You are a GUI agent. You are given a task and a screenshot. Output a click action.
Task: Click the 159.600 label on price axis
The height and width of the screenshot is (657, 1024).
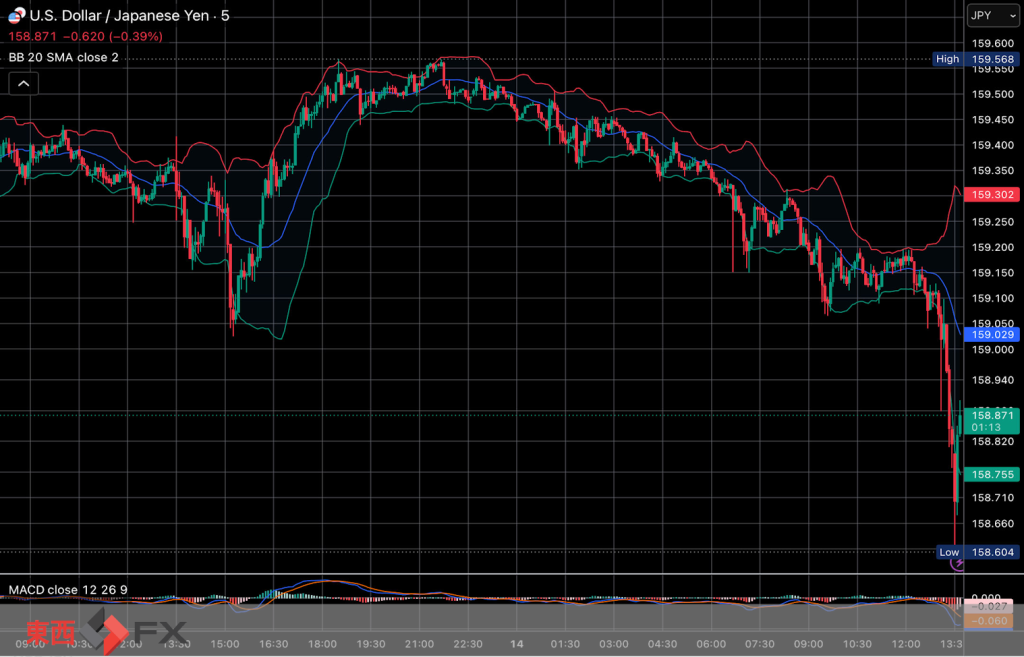(x=993, y=44)
